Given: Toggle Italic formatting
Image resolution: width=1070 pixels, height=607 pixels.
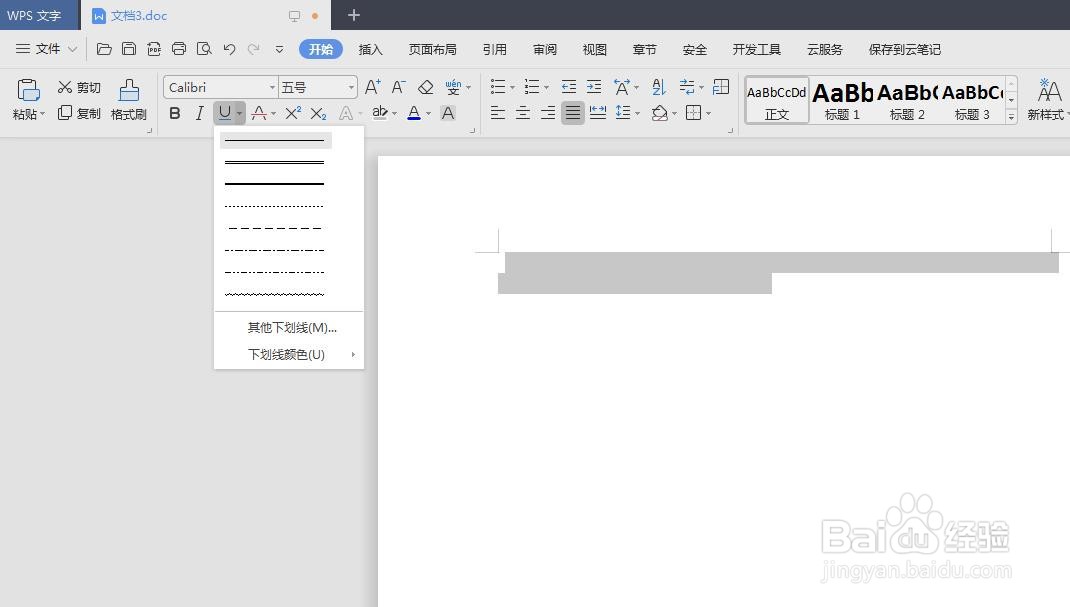Looking at the screenshot, I should click(200, 113).
